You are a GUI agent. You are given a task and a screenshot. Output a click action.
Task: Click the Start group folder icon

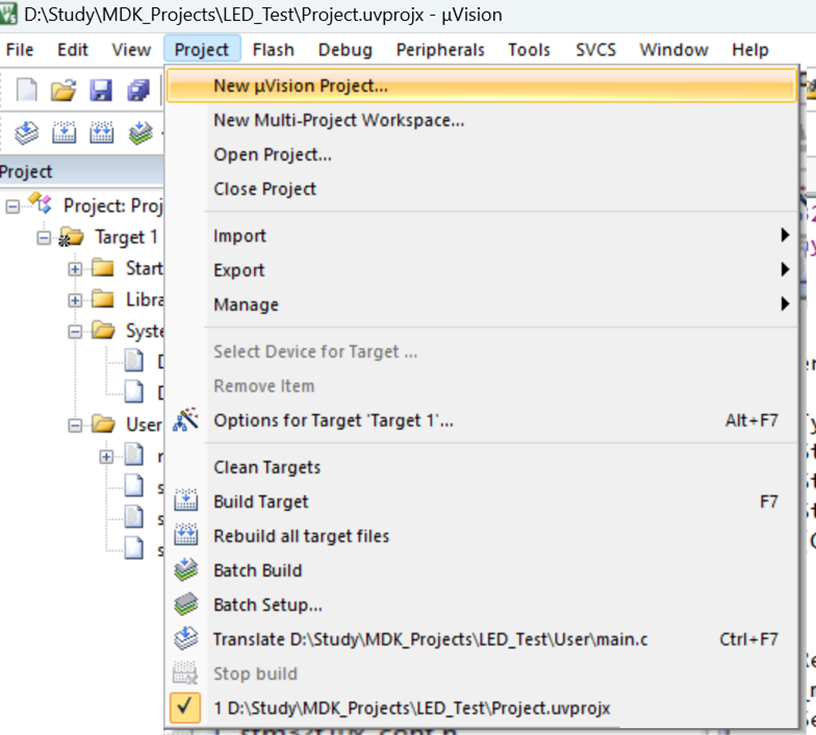point(103,269)
